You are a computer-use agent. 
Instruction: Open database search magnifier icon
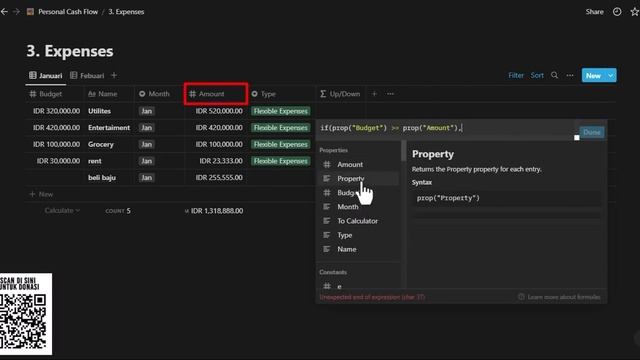click(x=554, y=75)
